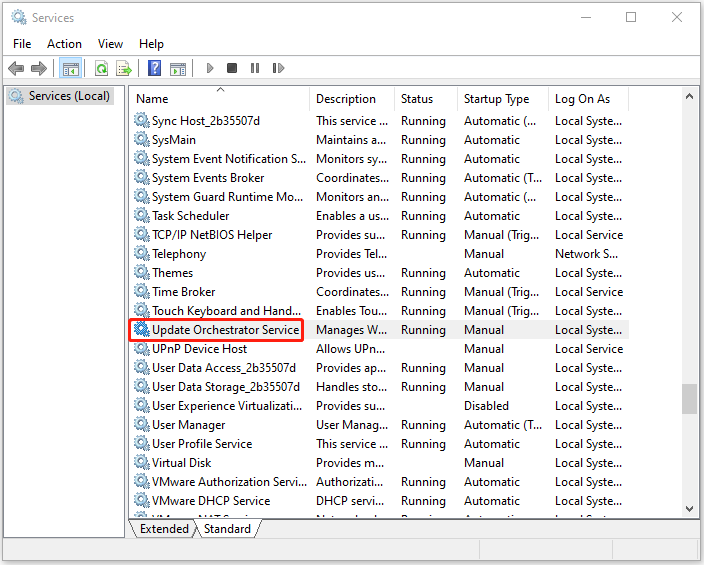704x565 pixels.
Task: Click the Export List toolbar icon
Action: 124,68
